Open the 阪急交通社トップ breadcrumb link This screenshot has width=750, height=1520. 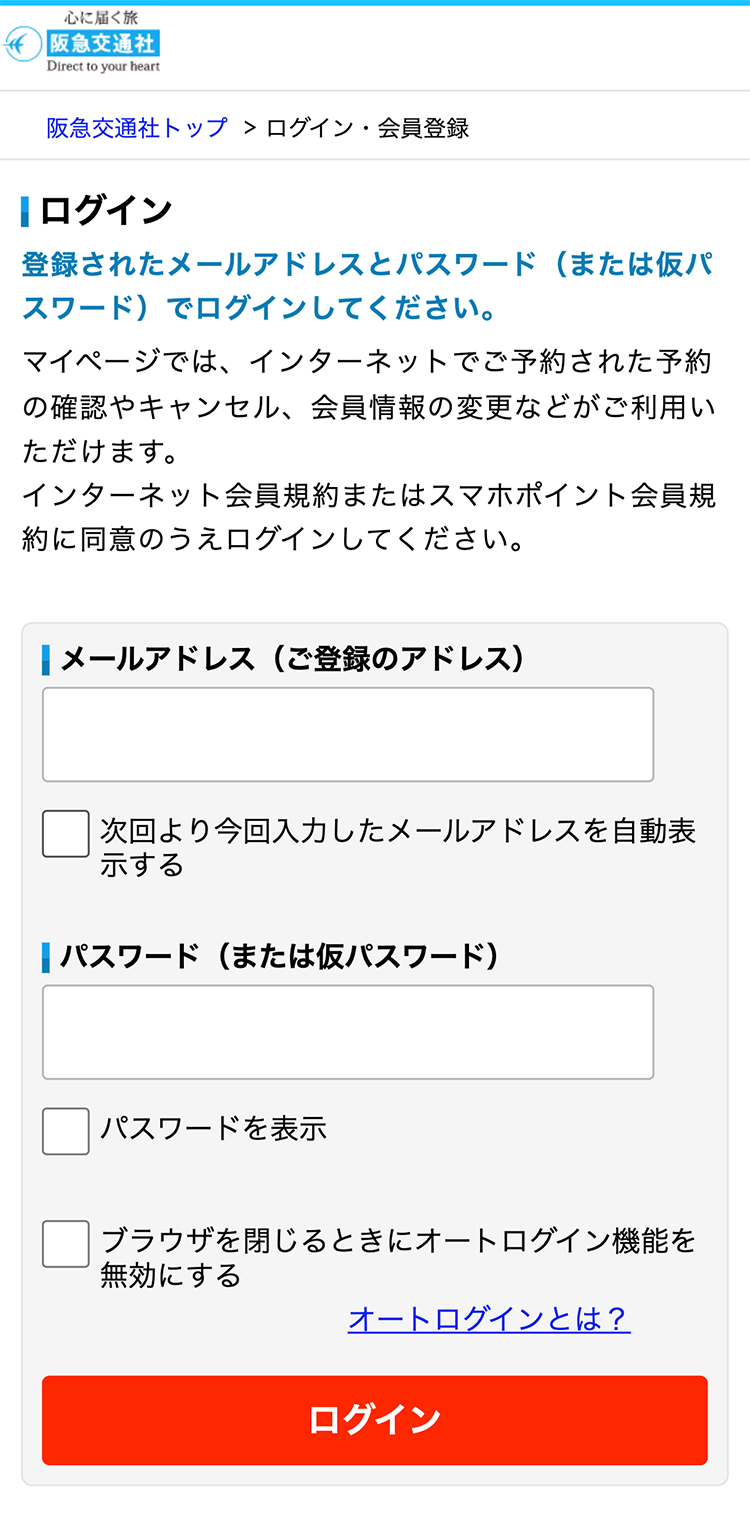tap(137, 127)
